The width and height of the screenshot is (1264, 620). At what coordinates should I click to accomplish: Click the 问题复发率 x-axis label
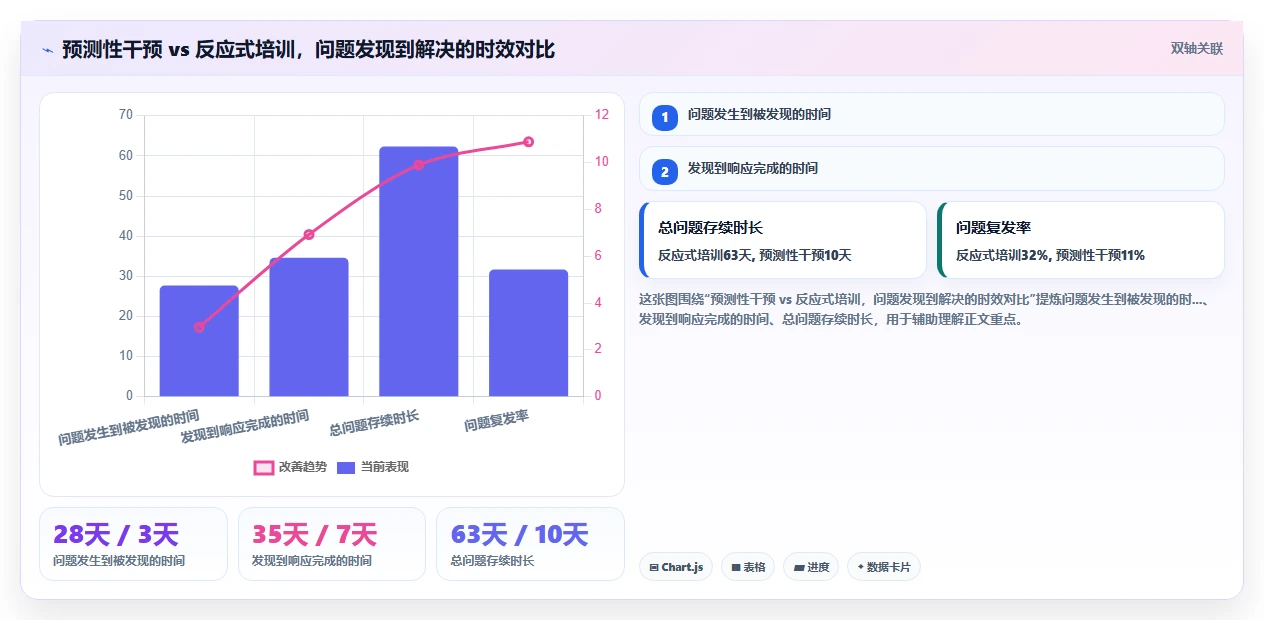tap(497, 422)
